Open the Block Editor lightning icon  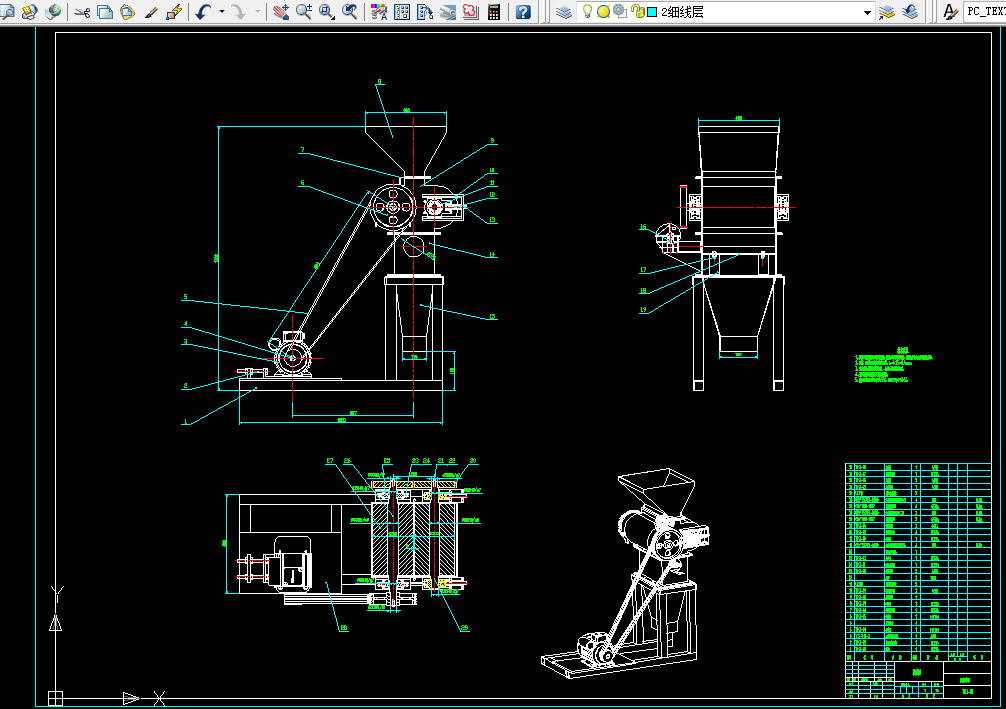coord(174,12)
